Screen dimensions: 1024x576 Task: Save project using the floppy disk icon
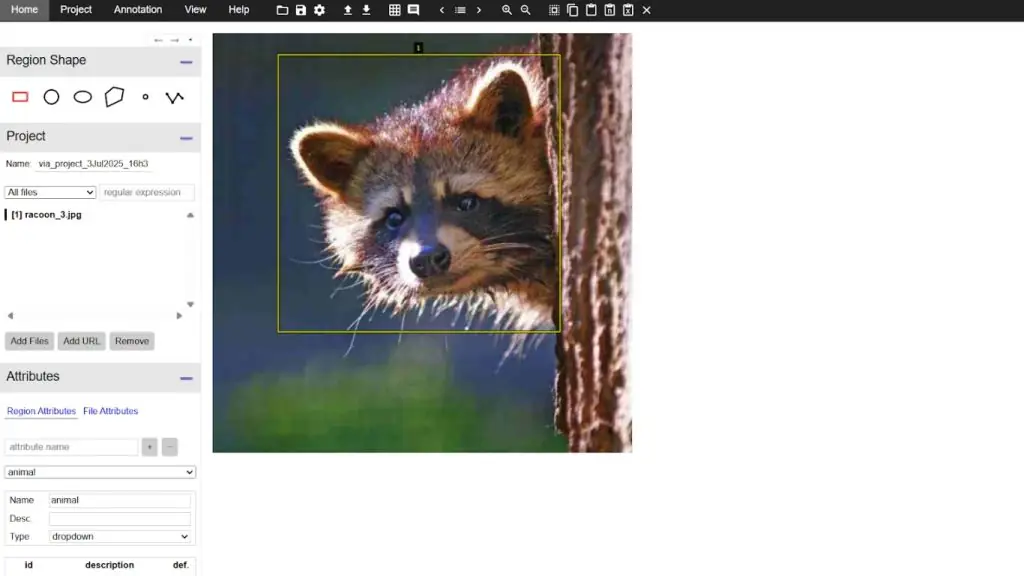pos(300,10)
